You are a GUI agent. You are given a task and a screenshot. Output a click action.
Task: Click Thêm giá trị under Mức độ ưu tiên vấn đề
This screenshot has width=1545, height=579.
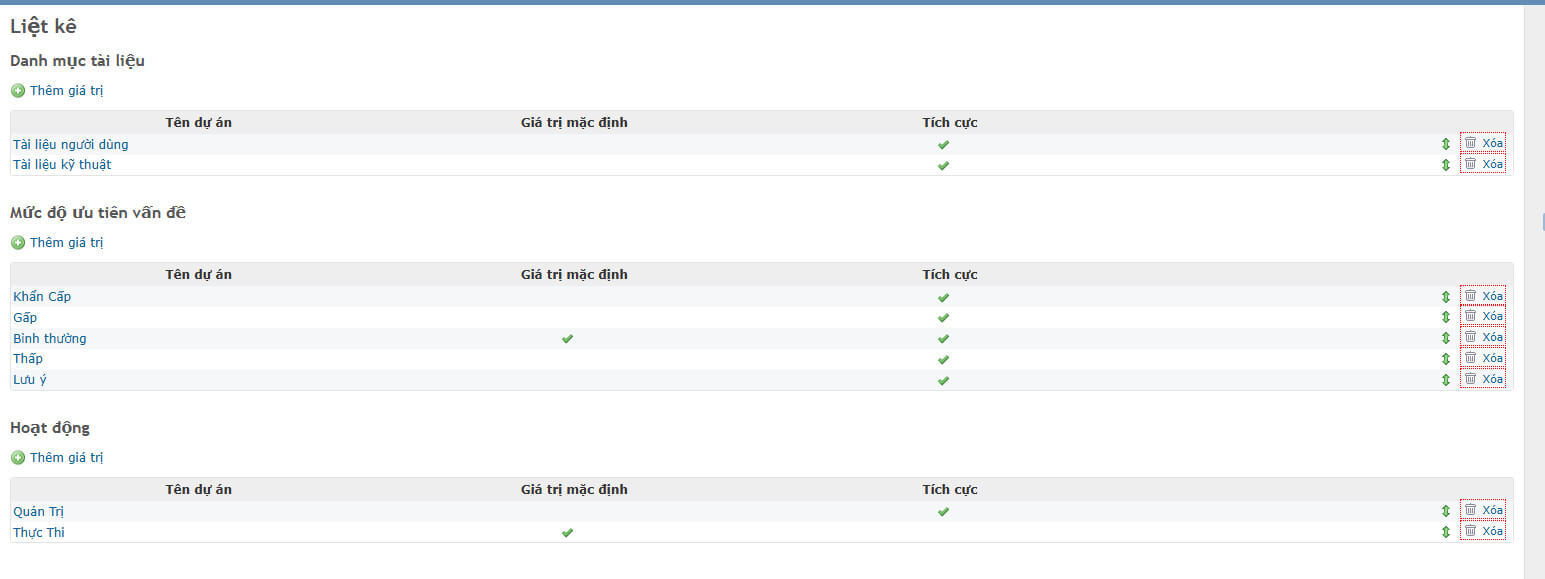[x=66, y=243]
